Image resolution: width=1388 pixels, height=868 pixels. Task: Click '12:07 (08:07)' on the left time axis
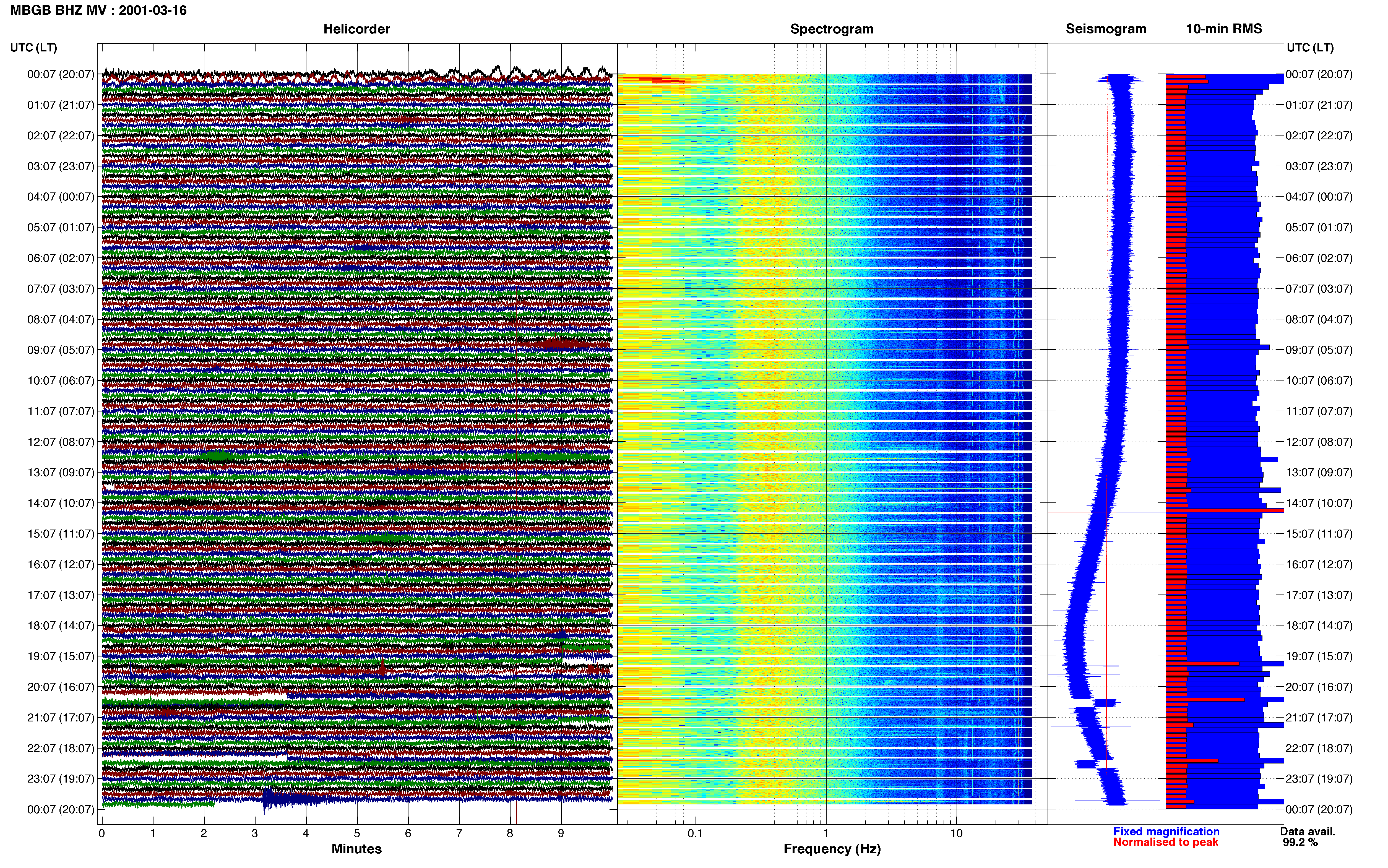60,442
